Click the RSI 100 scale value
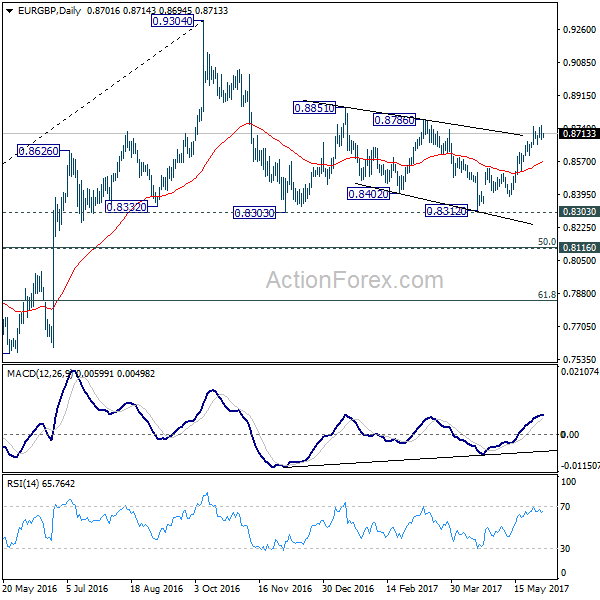 click(568, 482)
